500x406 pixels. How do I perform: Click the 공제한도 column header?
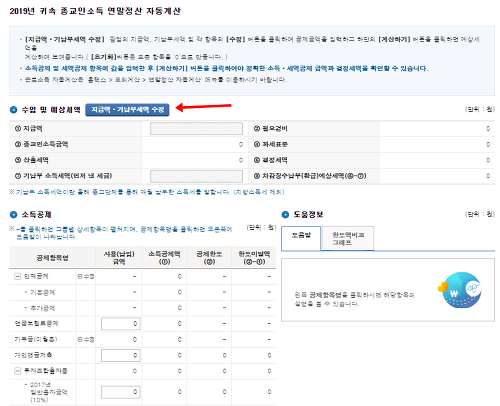pos(209,258)
